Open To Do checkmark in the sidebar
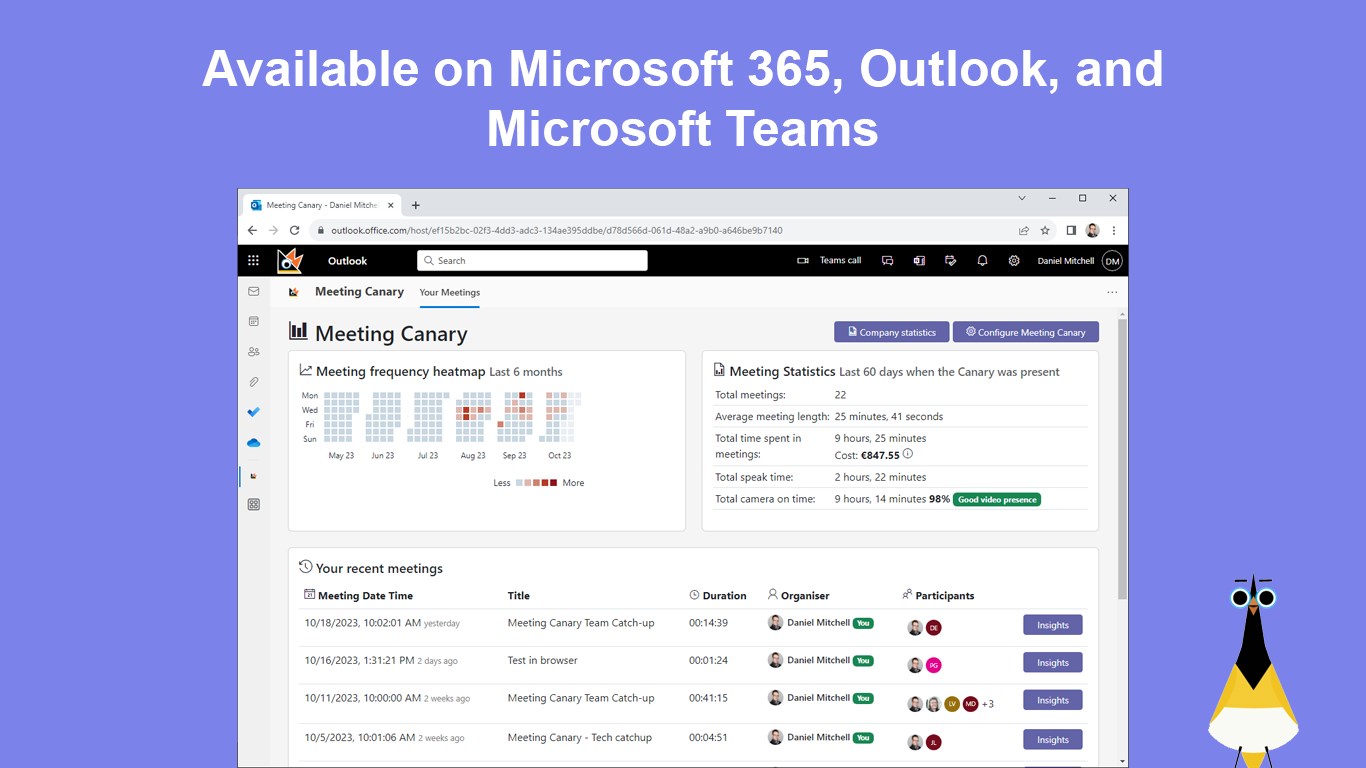This screenshot has width=1366, height=768. click(x=254, y=412)
